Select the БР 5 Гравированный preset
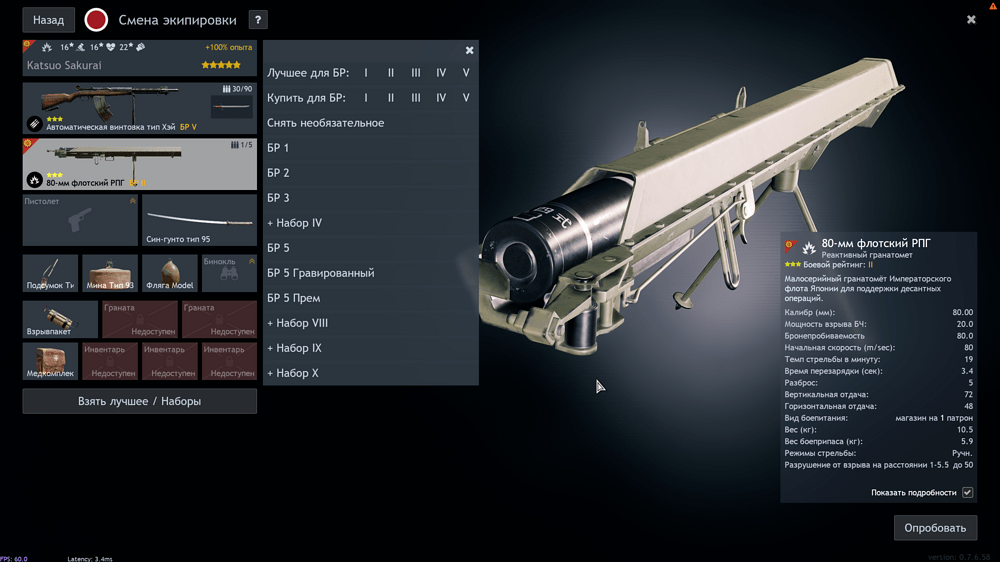 pos(371,272)
